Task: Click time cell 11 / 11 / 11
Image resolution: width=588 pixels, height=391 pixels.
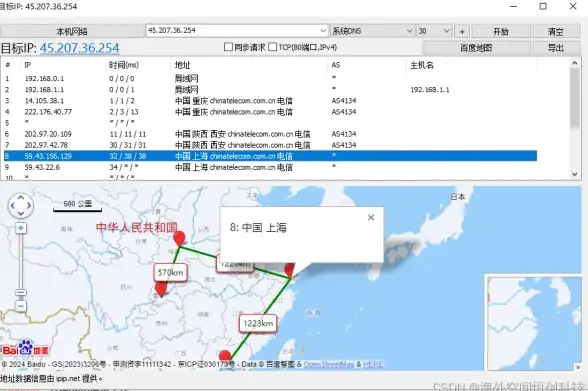Action: coord(128,134)
